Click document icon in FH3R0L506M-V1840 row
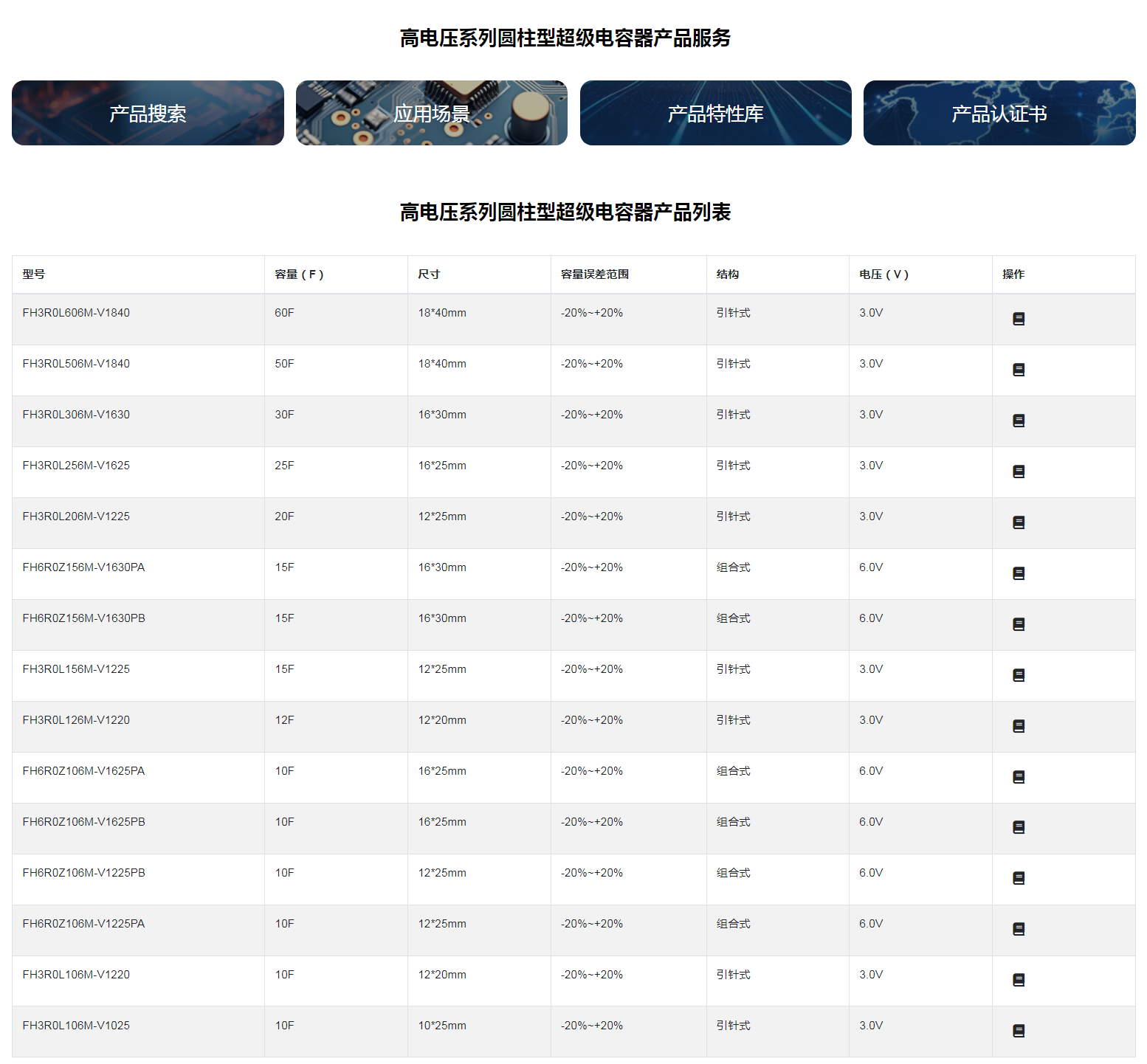The image size is (1147, 1064). point(1019,370)
